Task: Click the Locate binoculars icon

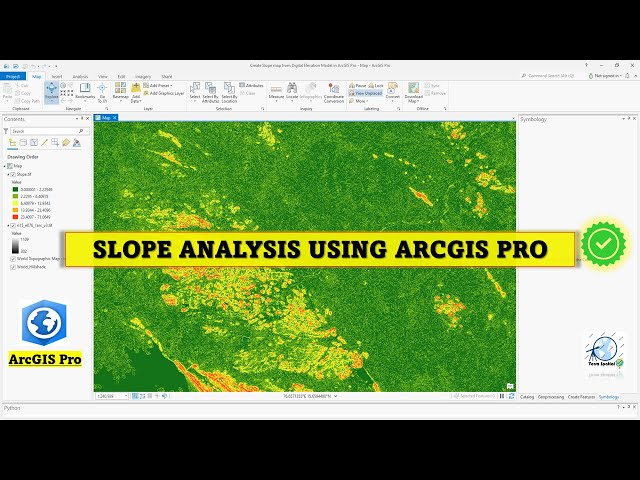Action: point(292,88)
